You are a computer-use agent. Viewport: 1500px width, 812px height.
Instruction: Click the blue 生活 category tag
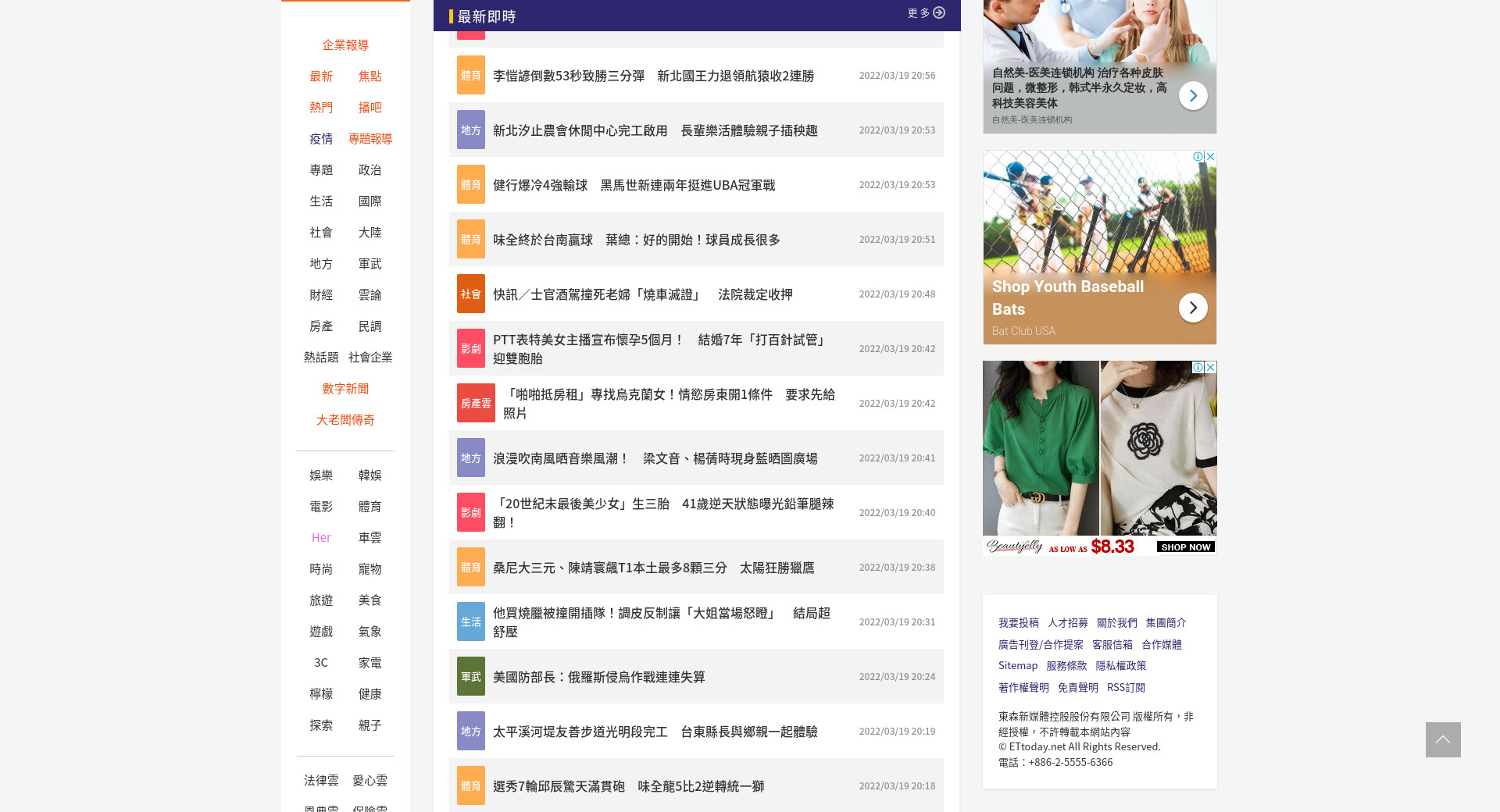coord(470,622)
